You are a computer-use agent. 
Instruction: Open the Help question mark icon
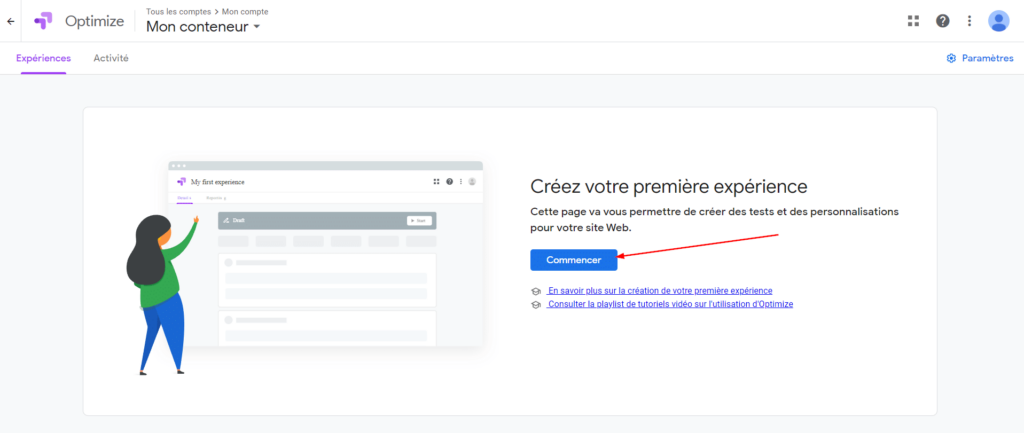click(x=942, y=21)
